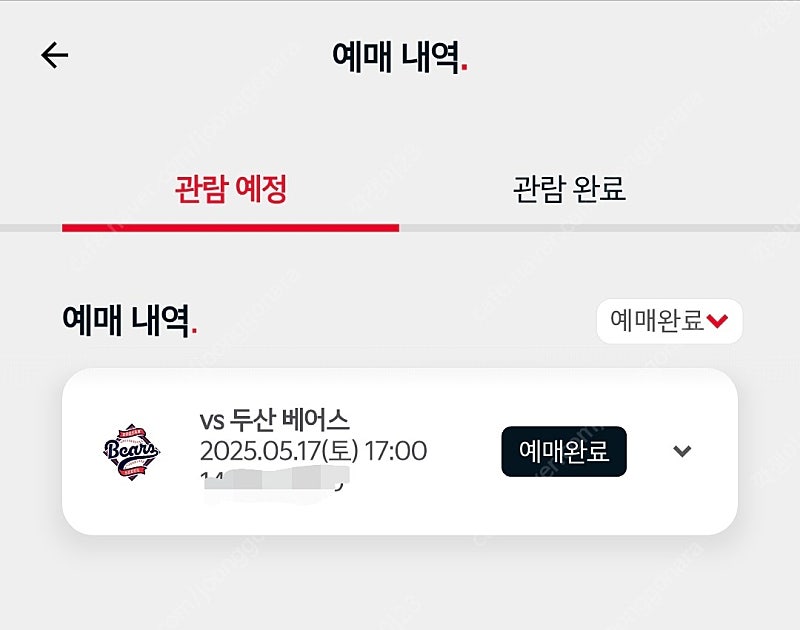The height and width of the screenshot is (630, 800).
Task: Click the 2025.05.17(토) game date
Action: (x=279, y=451)
